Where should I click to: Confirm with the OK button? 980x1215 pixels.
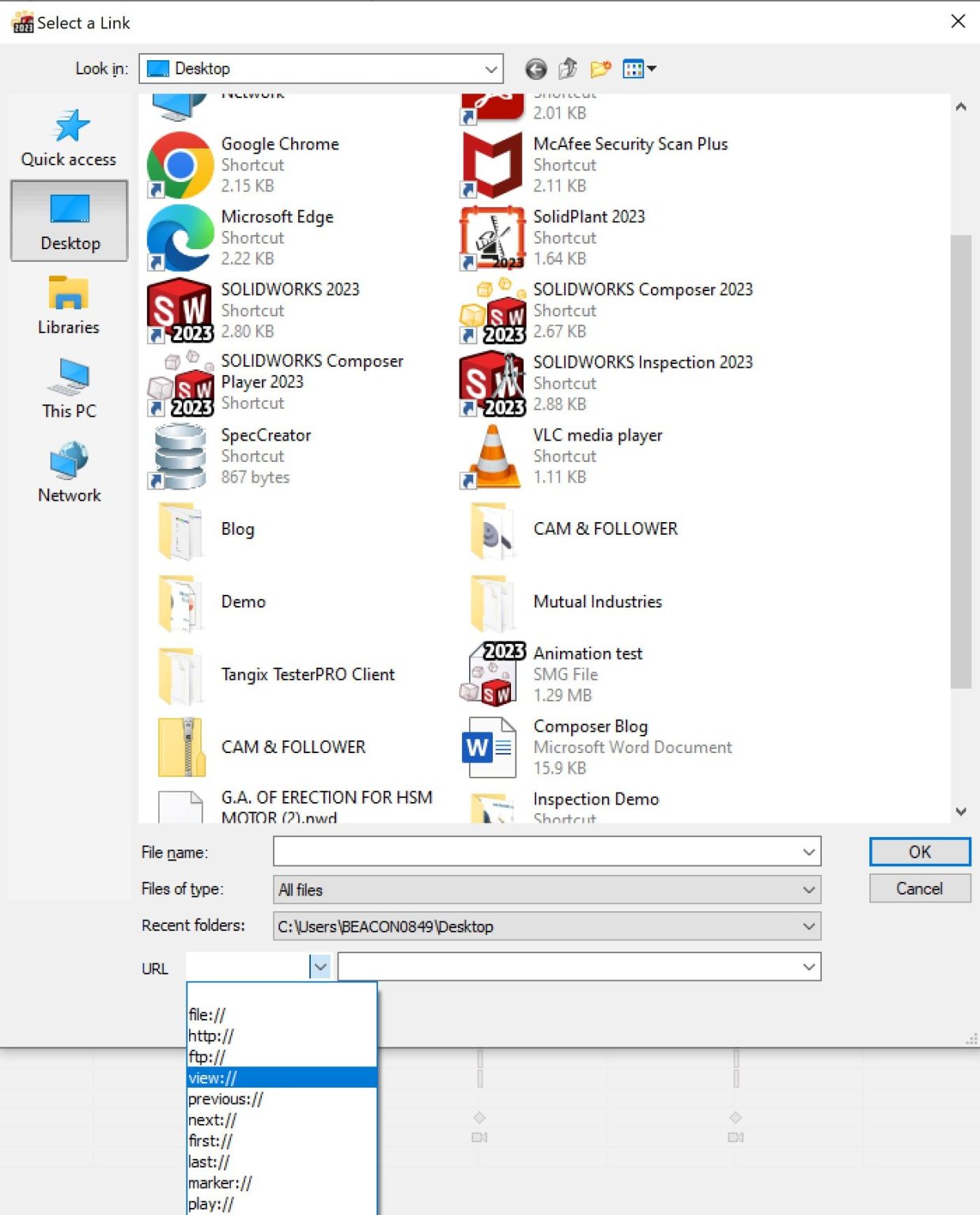click(920, 852)
